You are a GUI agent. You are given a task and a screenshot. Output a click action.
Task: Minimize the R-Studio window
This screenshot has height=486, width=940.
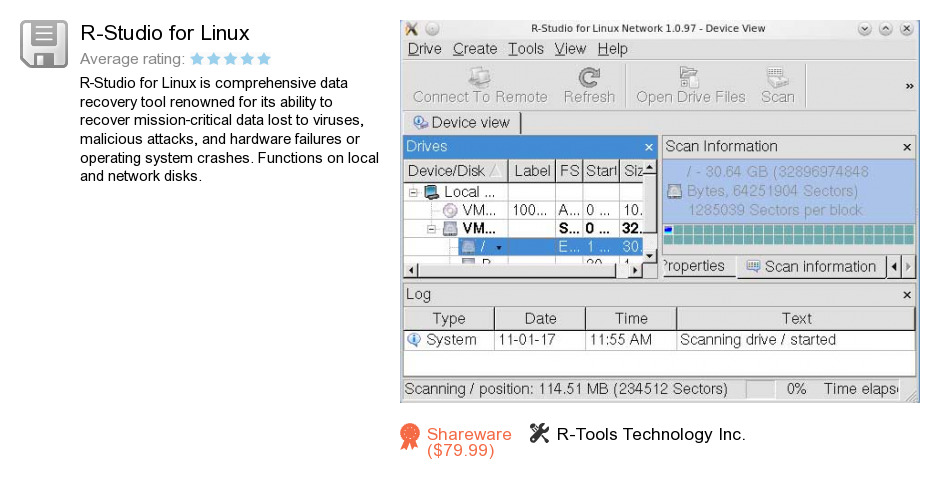[x=864, y=29]
